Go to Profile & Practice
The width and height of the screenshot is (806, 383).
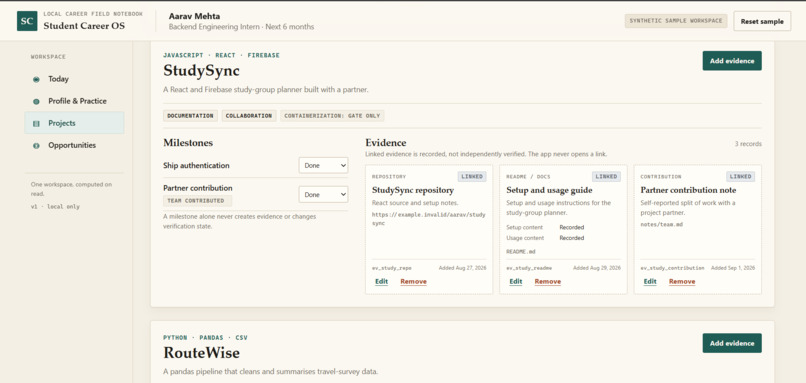(74, 101)
